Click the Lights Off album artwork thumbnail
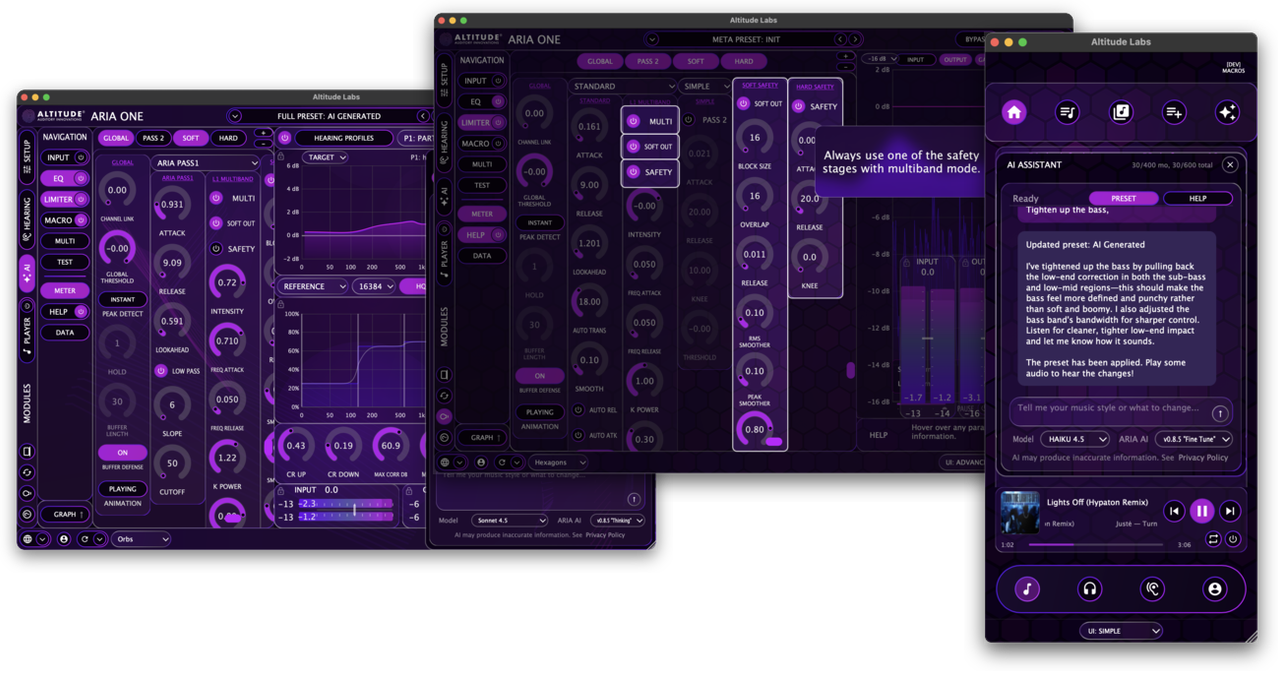Viewport: 1279px width, 679px height. pyautogui.click(x=1020, y=513)
